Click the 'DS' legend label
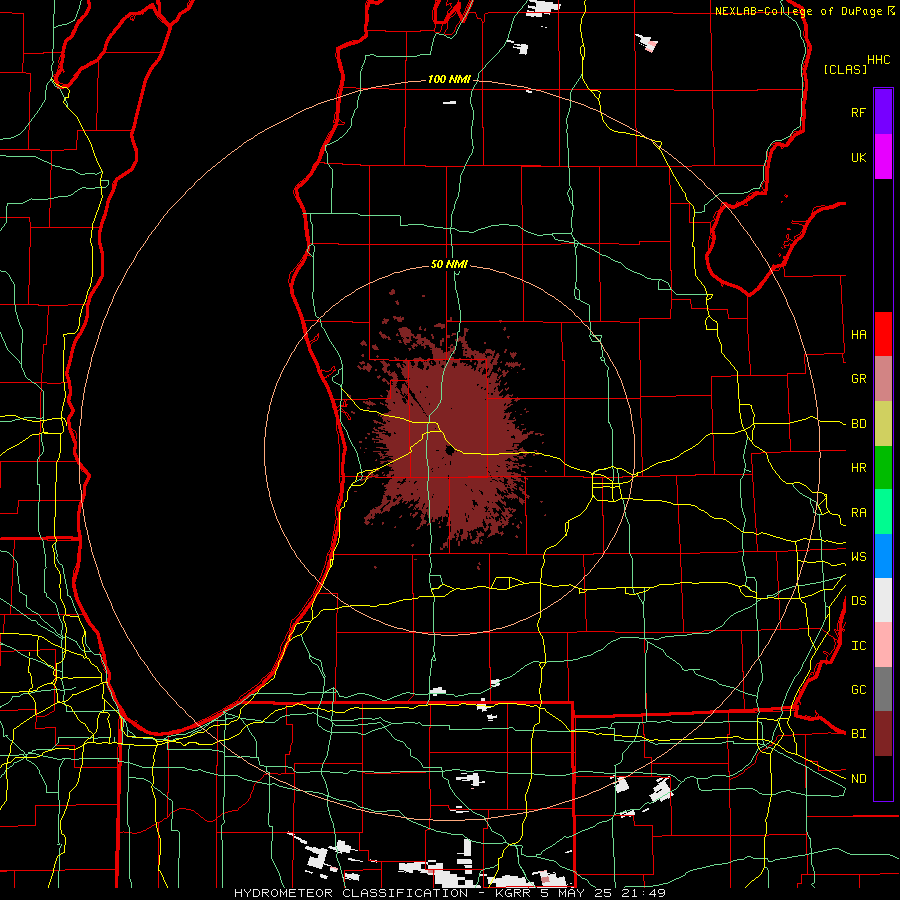Image resolution: width=900 pixels, height=900 pixels. point(858,601)
